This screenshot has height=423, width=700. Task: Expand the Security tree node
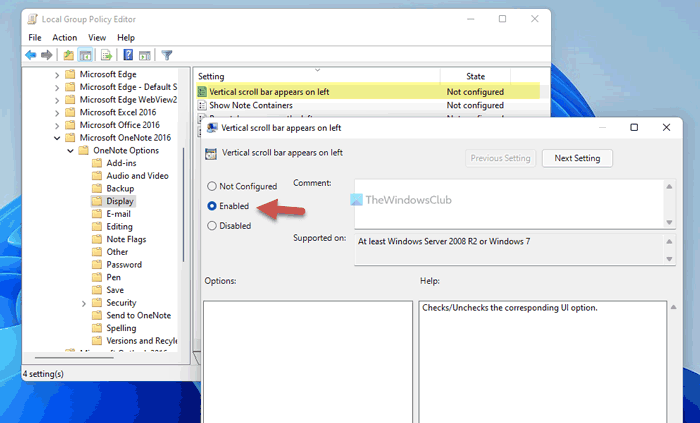pyautogui.click(x=83, y=303)
